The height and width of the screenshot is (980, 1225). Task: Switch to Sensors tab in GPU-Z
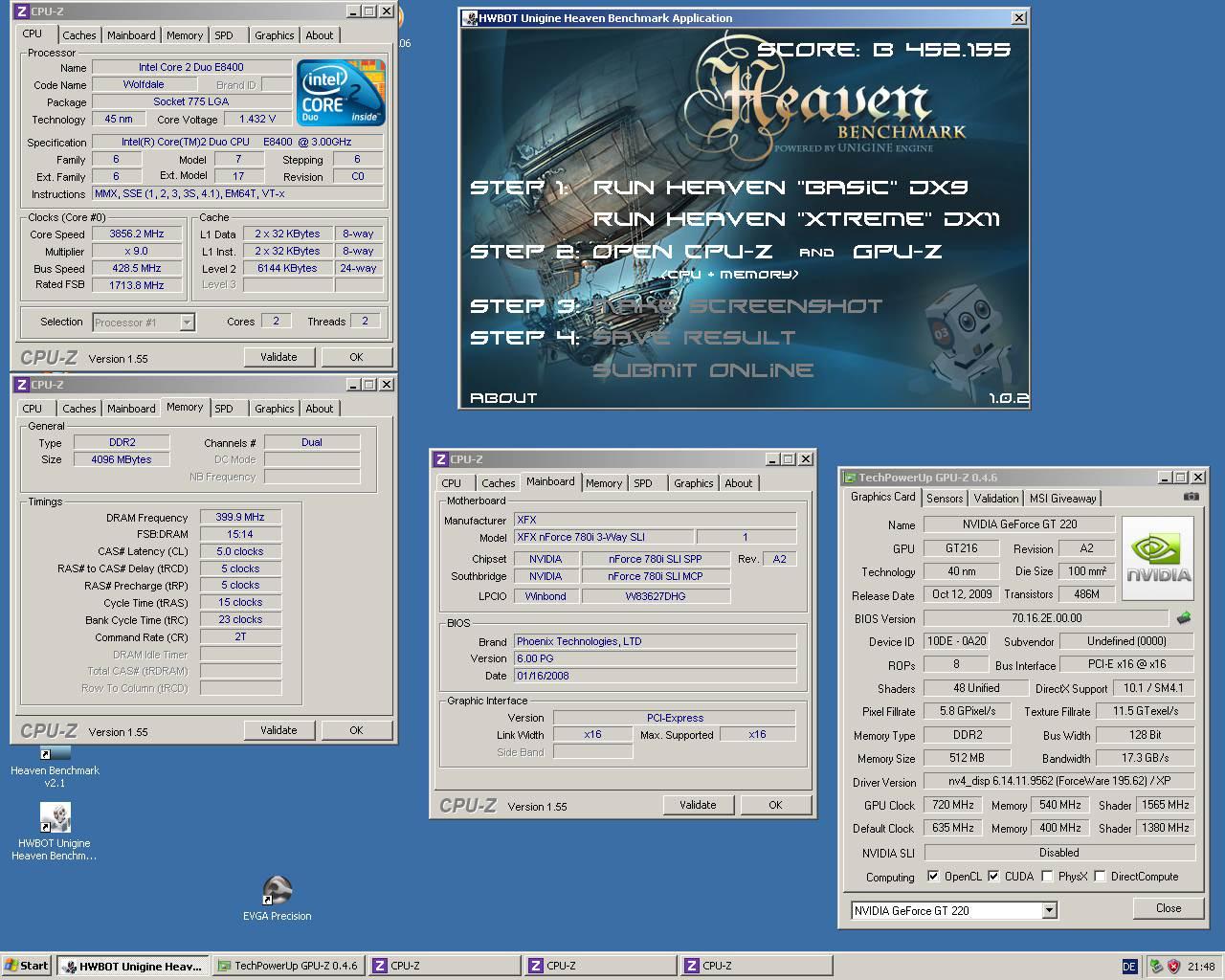(945, 499)
